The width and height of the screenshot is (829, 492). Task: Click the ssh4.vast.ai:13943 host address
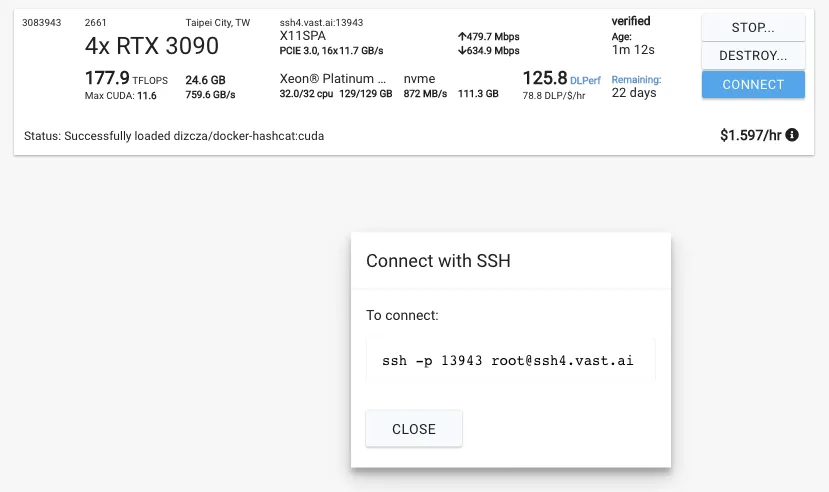[x=321, y=22]
